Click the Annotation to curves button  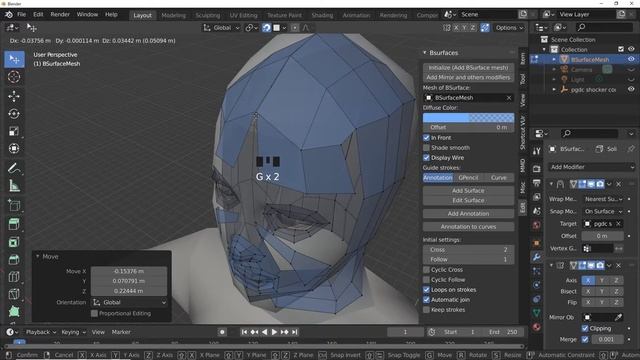(x=468, y=227)
